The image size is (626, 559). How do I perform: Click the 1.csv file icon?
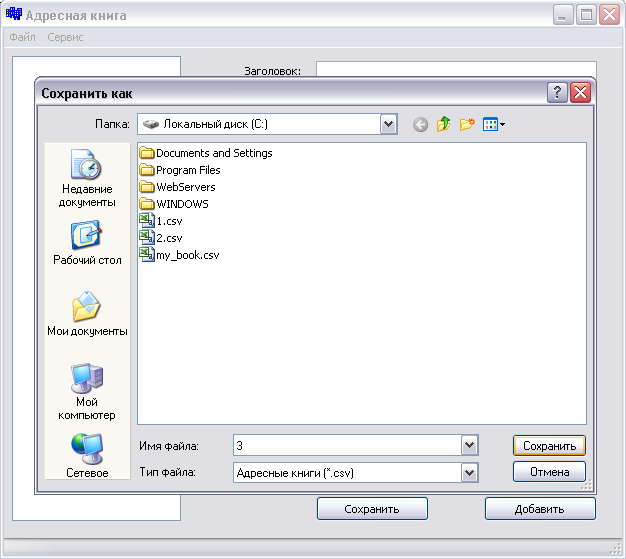[x=147, y=220]
